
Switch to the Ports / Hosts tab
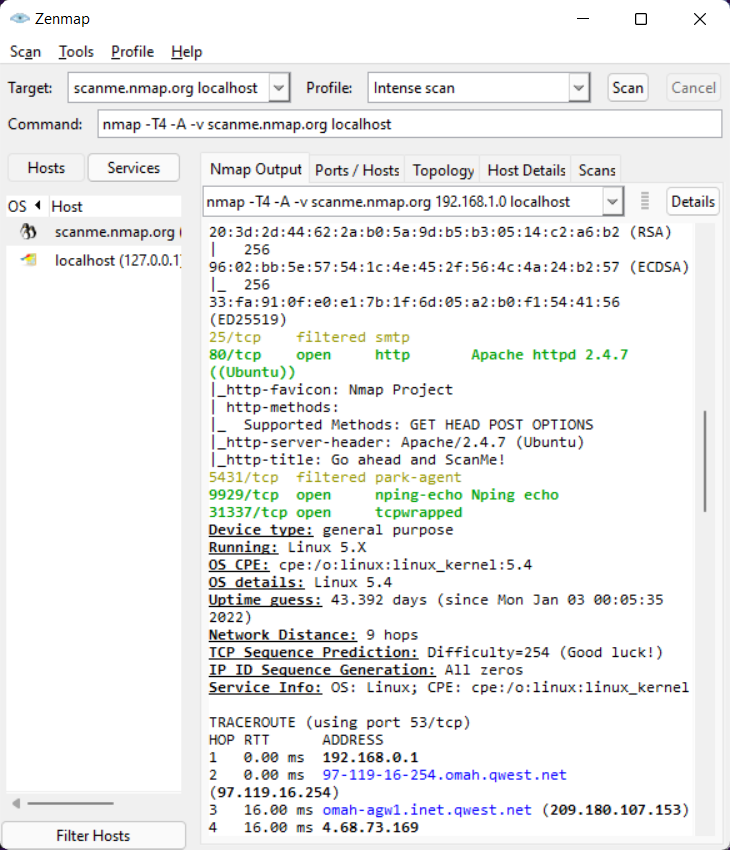tap(357, 170)
